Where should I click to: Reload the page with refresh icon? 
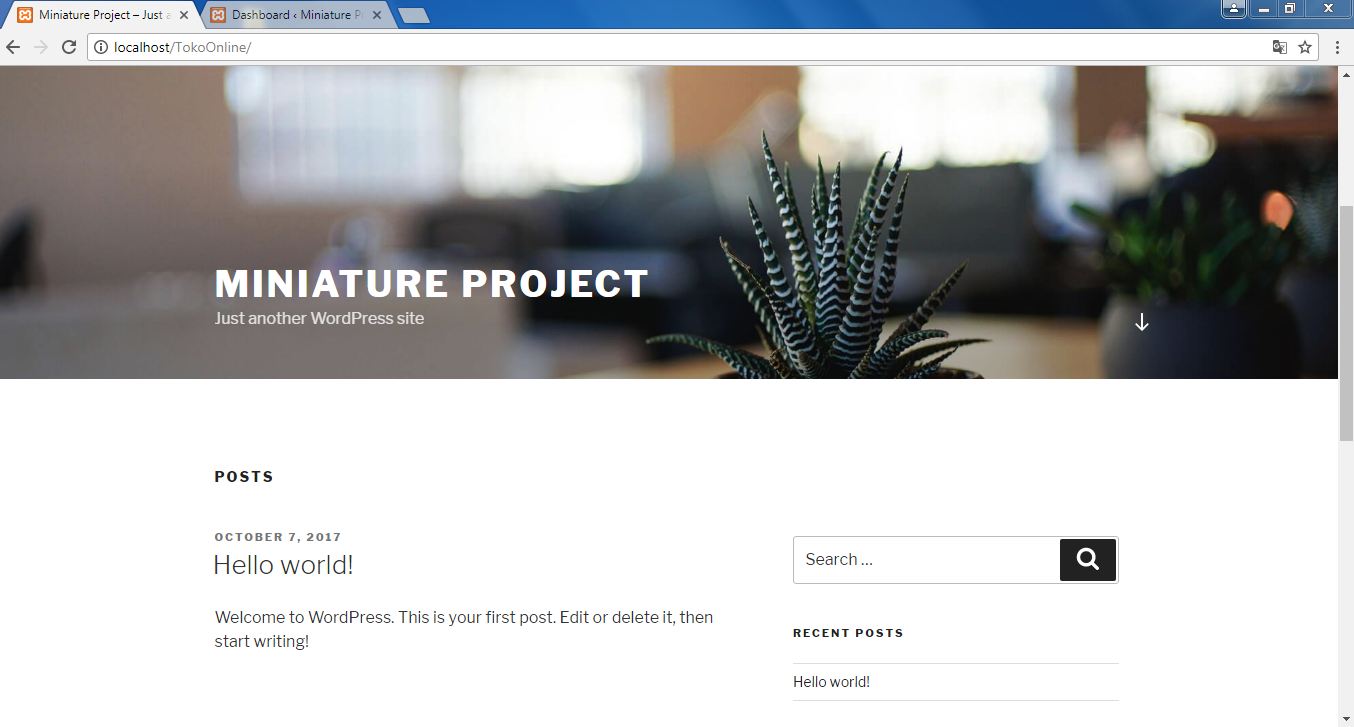click(69, 47)
